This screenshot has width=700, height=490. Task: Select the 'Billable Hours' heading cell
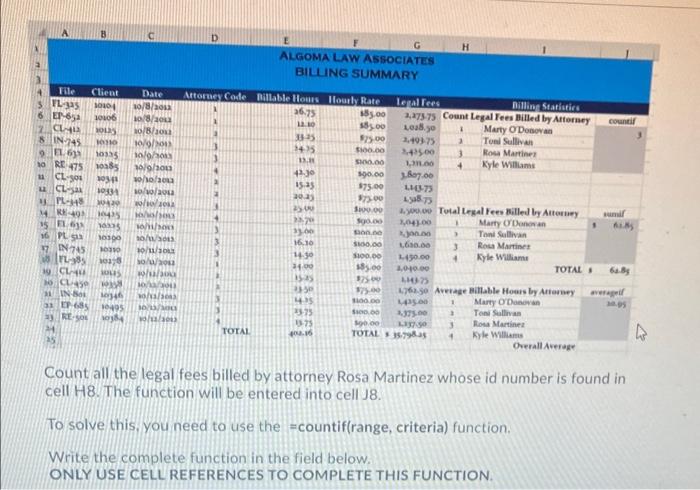288,98
